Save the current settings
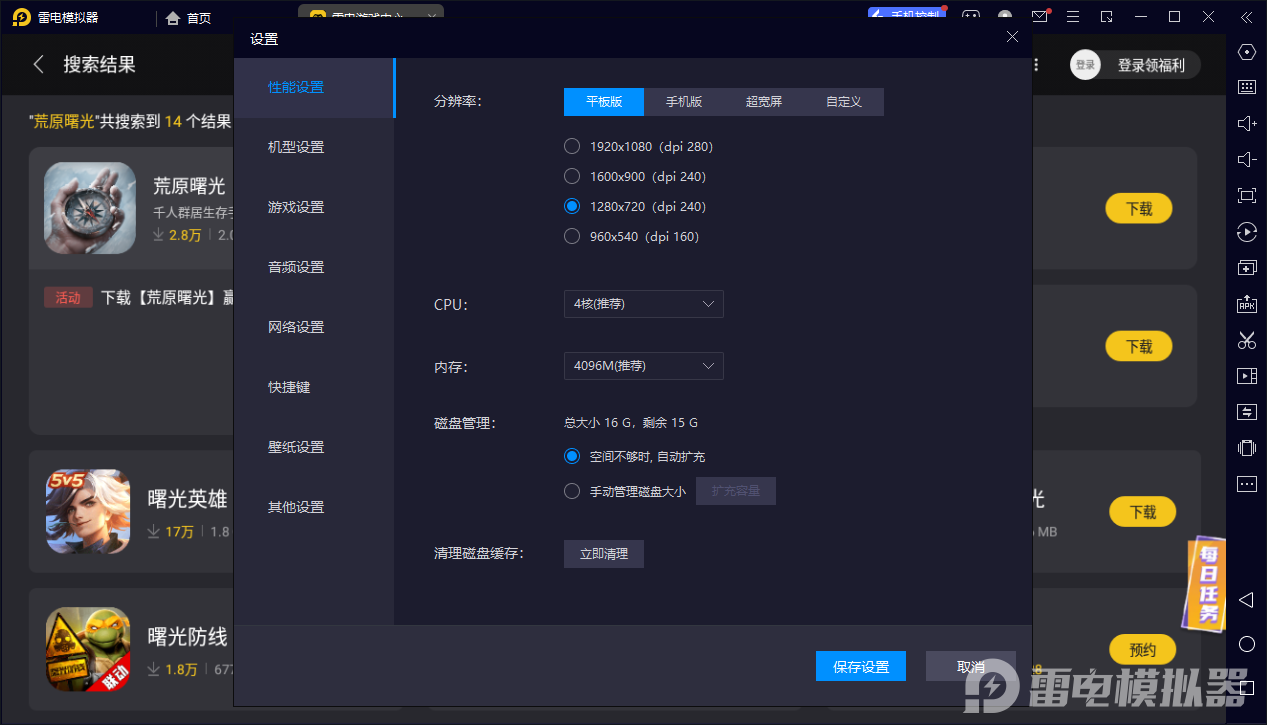The height and width of the screenshot is (725, 1267). pyautogui.click(x=860, y=666)
